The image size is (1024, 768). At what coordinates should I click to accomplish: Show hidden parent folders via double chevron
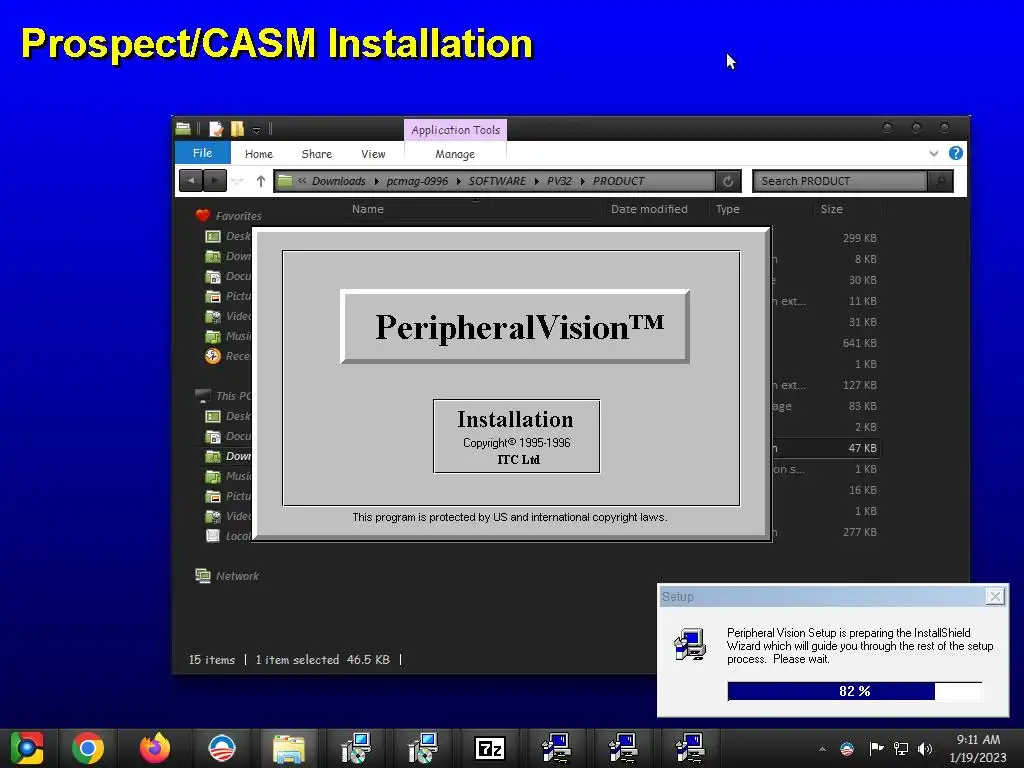click(302, 181)
